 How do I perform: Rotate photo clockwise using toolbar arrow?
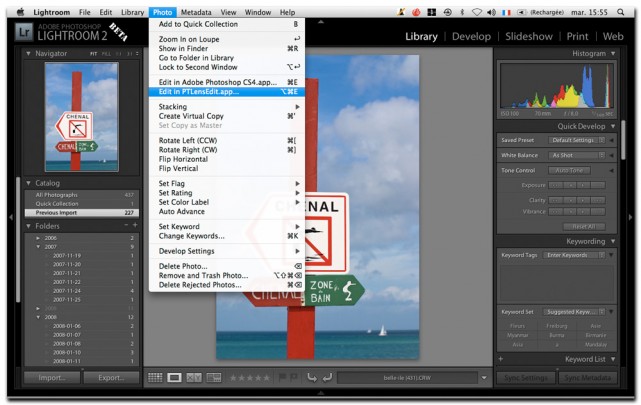coord(327,377)
